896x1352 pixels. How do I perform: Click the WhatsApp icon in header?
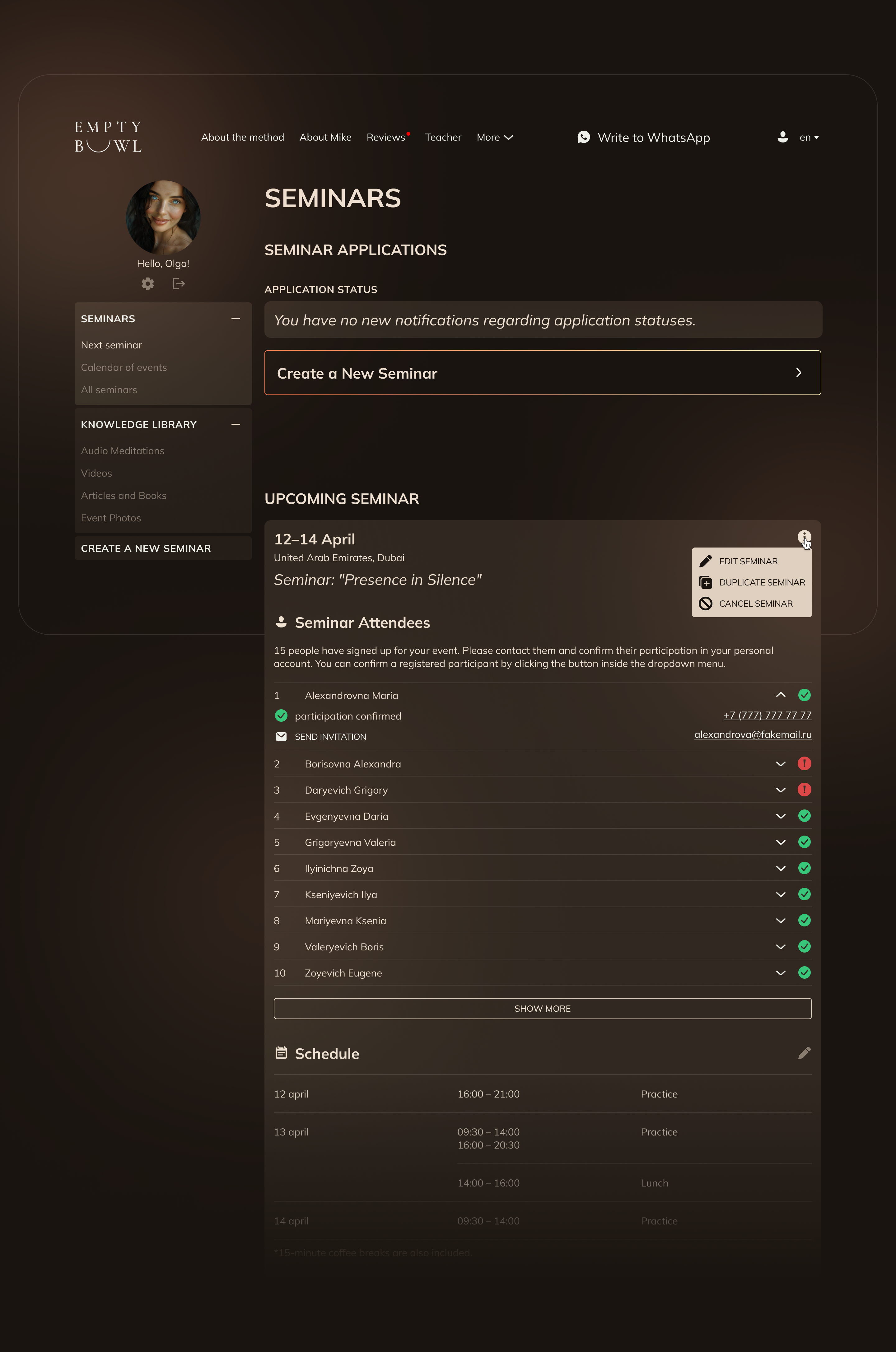coord(583,137)
